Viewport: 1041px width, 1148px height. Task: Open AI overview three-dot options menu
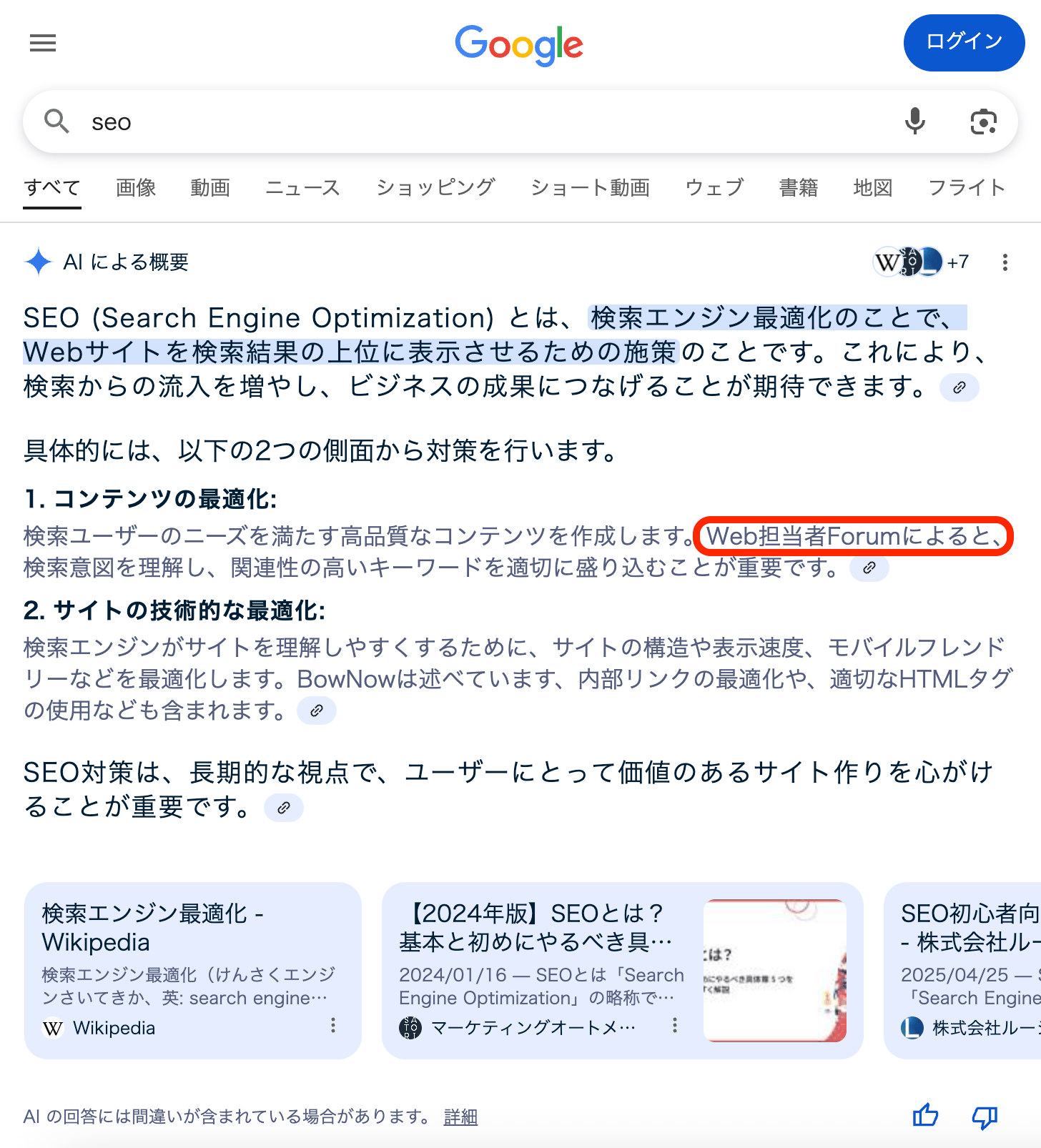coord(1005,262)
